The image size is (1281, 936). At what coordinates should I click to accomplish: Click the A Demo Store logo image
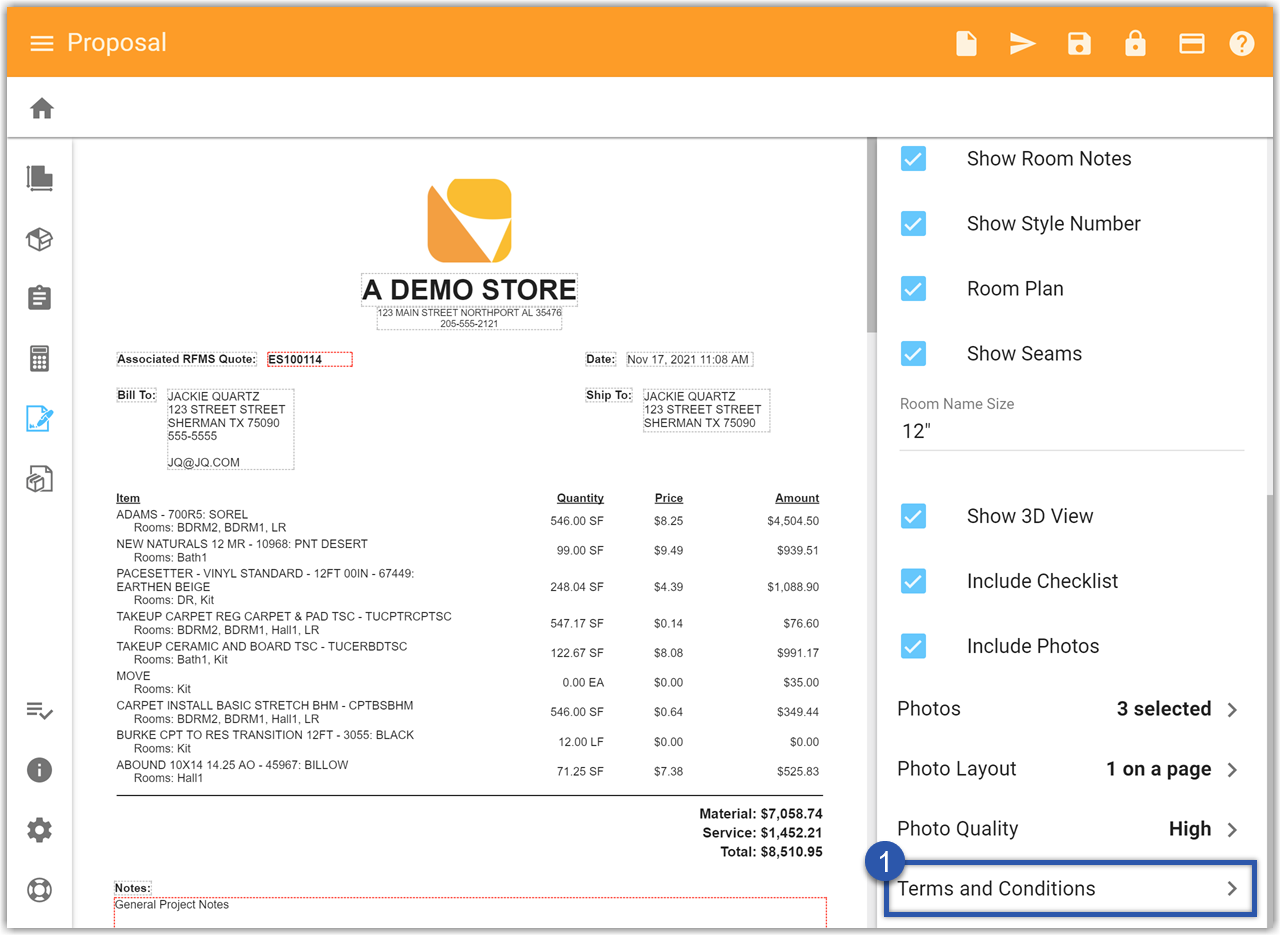(x=469, y=220)
